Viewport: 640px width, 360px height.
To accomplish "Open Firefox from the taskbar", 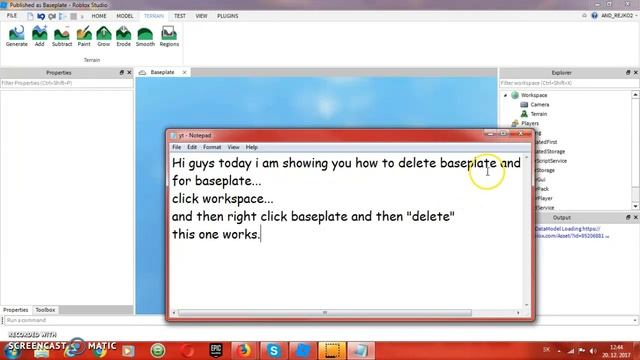I will (x=244, y=350).
